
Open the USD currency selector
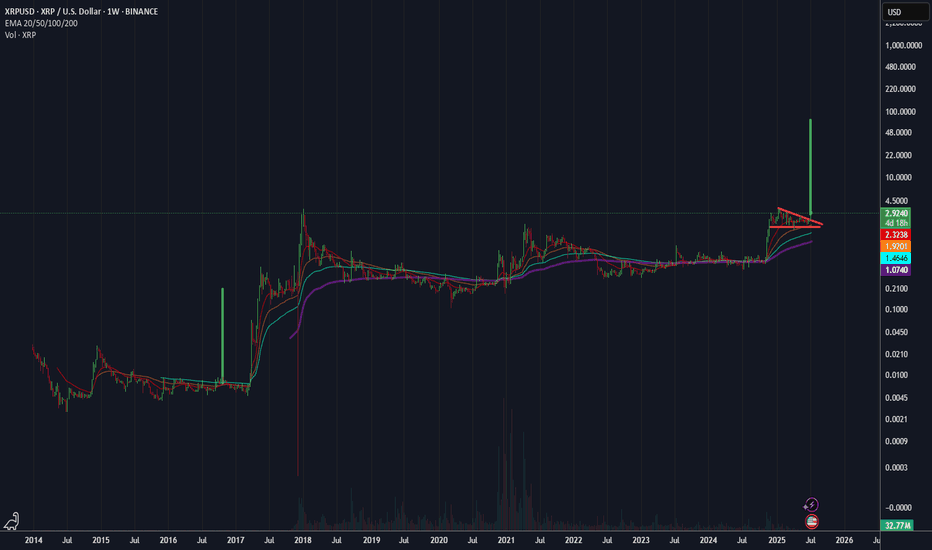905,12
